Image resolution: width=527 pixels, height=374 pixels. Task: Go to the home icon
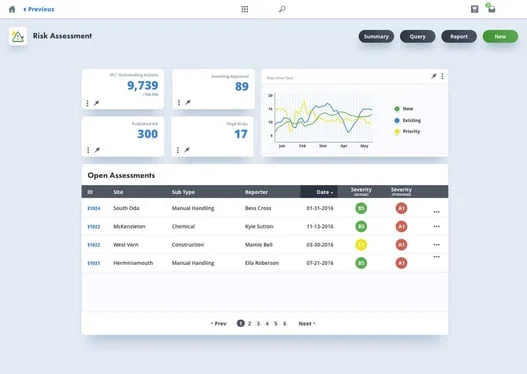(12, 9)
